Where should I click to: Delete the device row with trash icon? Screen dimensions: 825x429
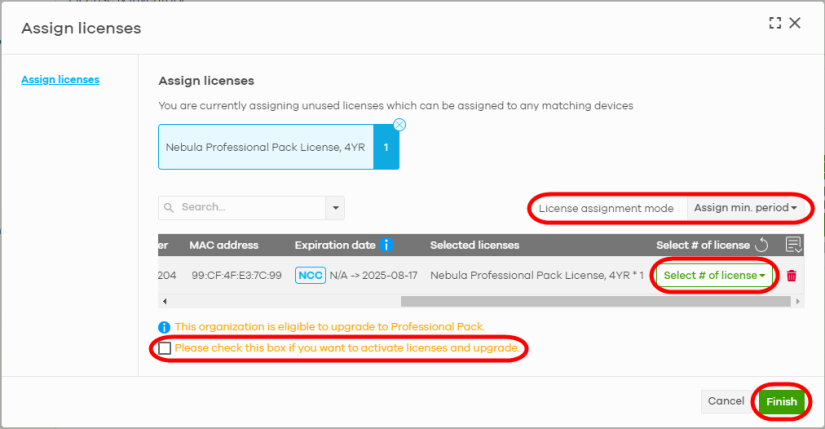[792, 276]
